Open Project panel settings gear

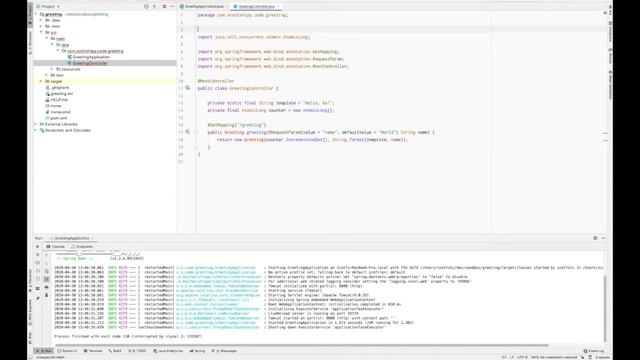click(164, 7)
